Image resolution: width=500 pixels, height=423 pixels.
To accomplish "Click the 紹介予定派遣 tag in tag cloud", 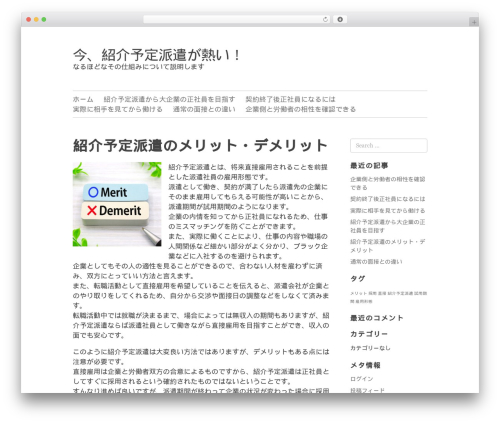I will pos(400,293).
